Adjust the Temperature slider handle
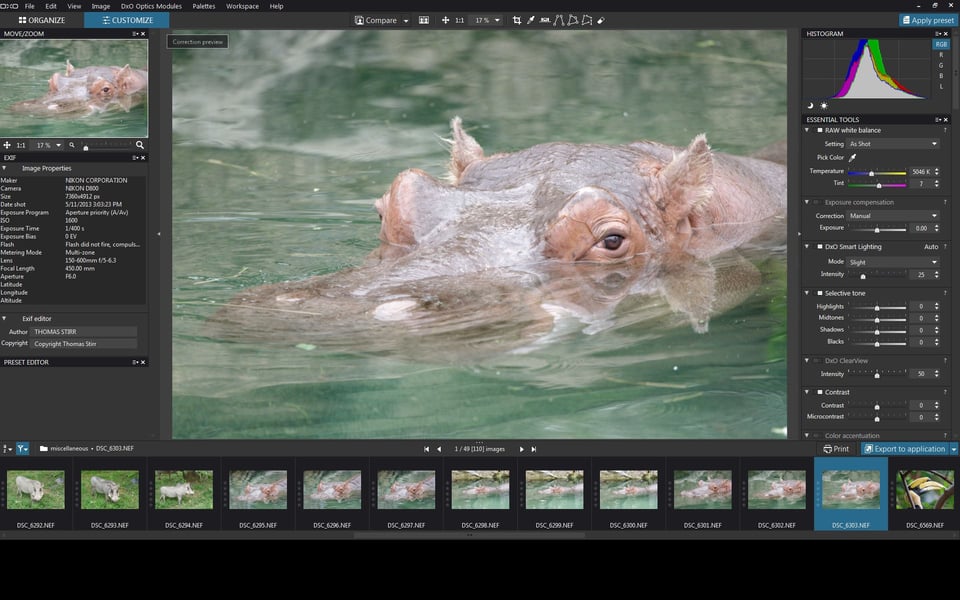The height and width of the screenshot is (600, 960). tap(871, 174)
